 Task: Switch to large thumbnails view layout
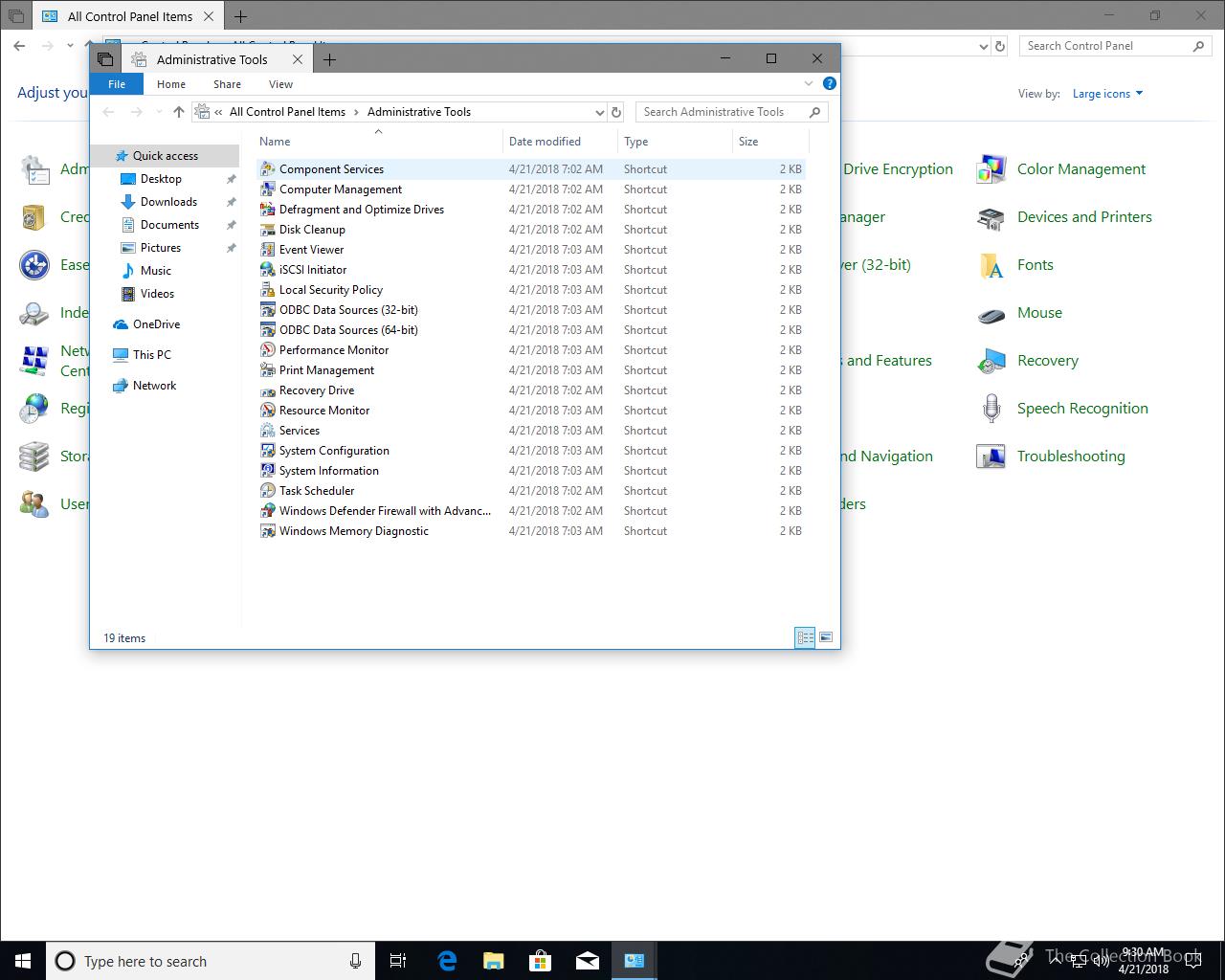(x=826, y=637)
